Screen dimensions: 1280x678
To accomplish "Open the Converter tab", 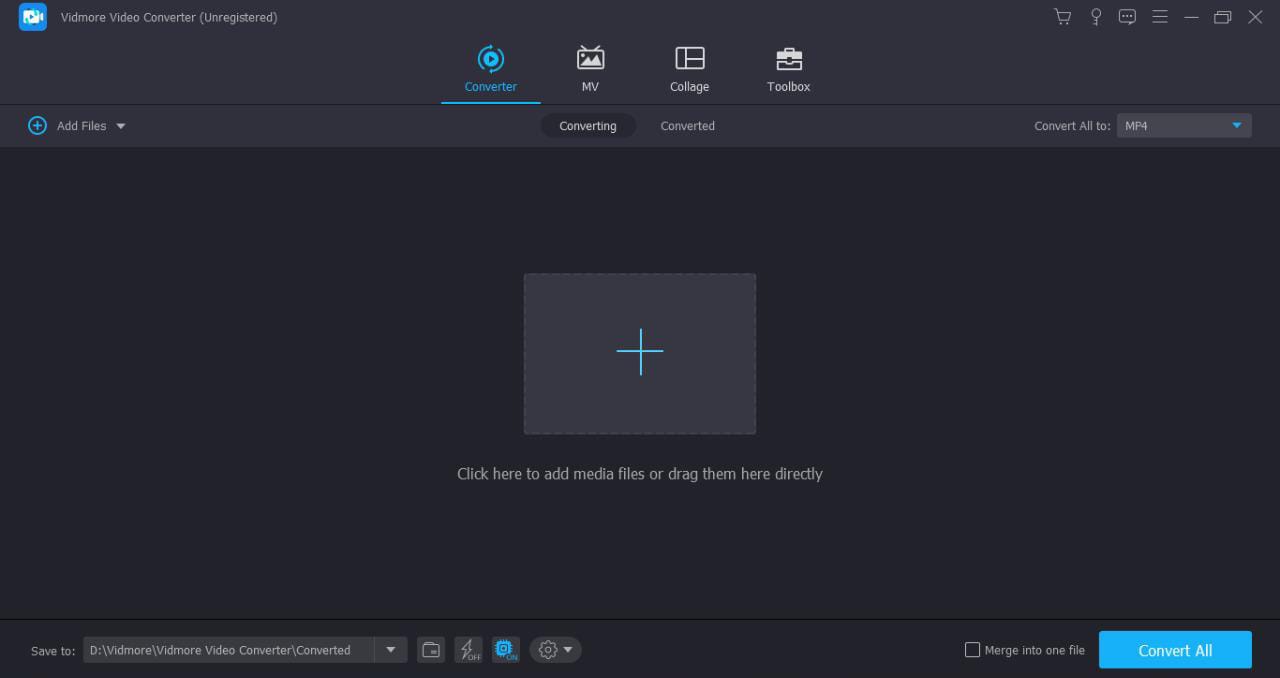I will [490, 70].
